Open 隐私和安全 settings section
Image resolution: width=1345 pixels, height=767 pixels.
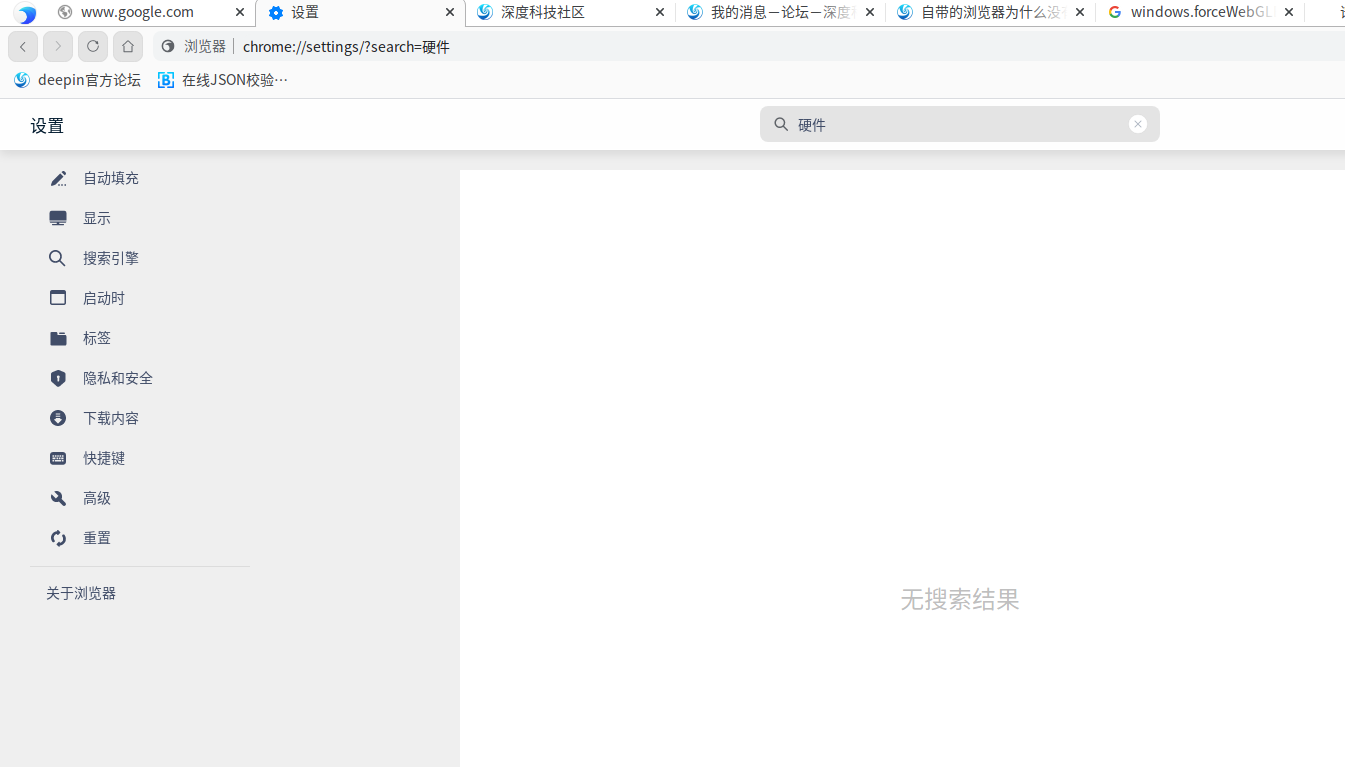tap(118, 378)
